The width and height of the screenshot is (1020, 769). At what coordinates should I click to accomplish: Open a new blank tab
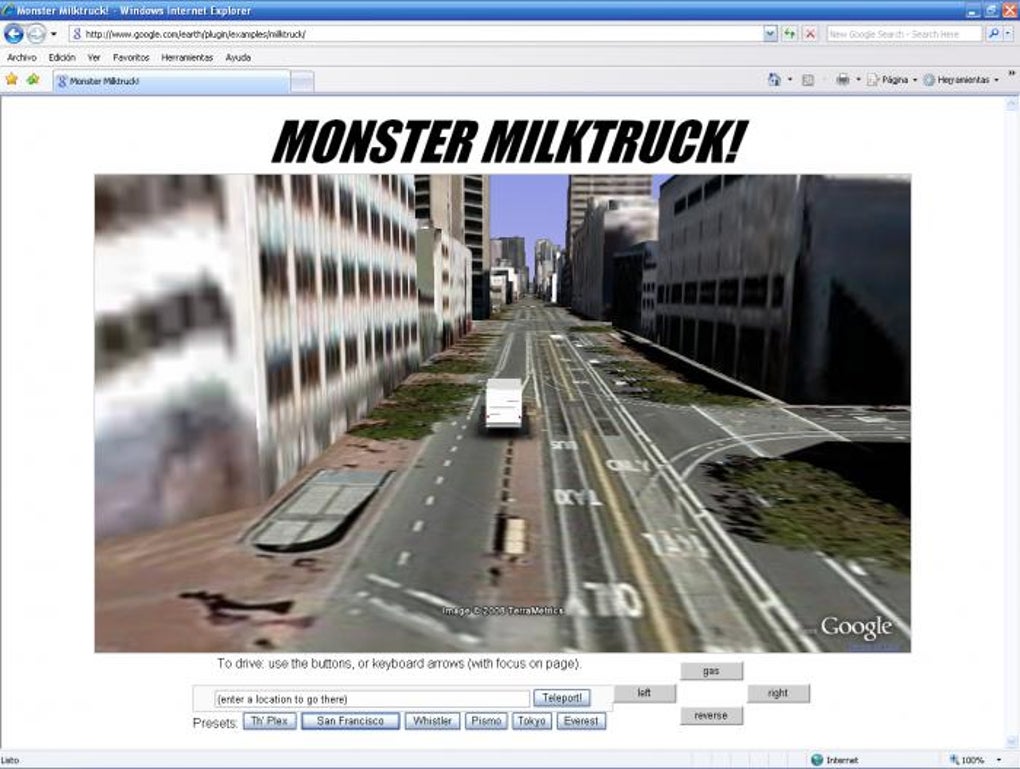click(x=302, y=82)
